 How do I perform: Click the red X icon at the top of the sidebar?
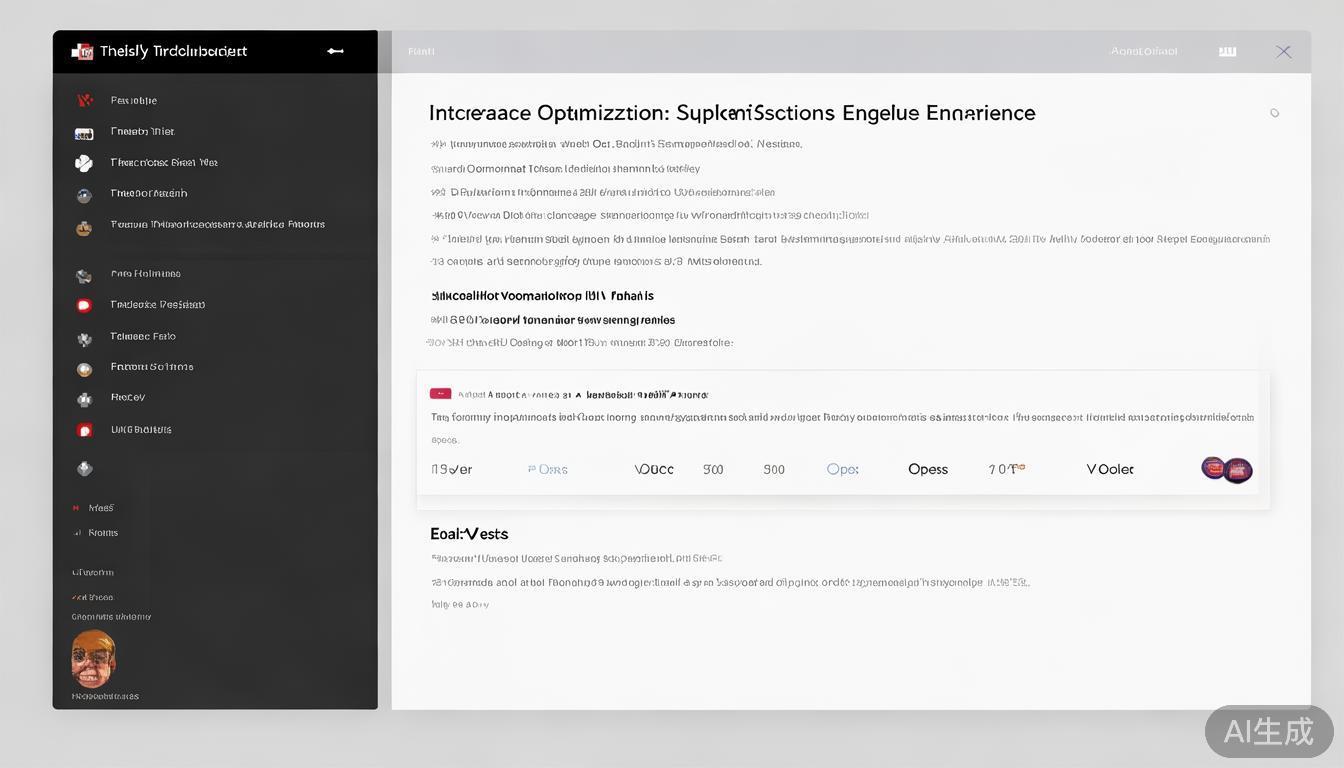point(84,100)
